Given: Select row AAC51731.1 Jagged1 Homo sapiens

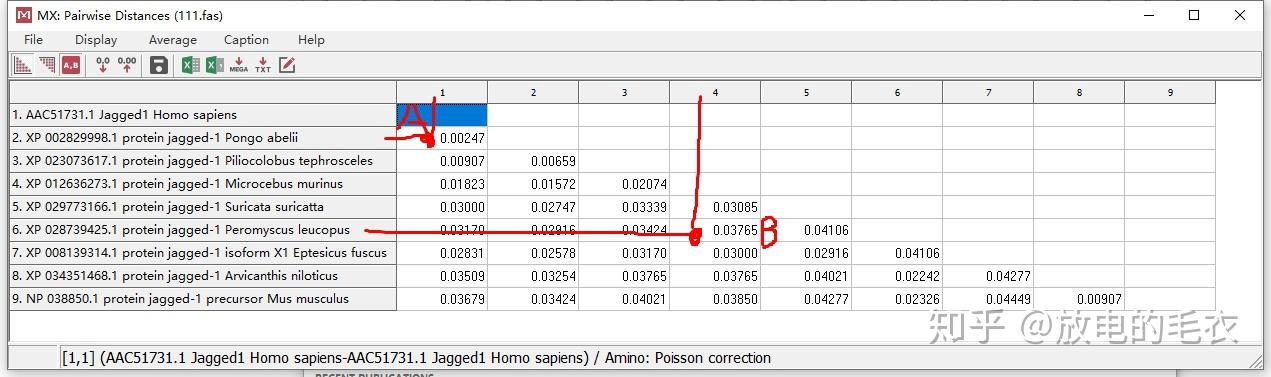Looking at the screenshot, I should [x=203, y=115].
